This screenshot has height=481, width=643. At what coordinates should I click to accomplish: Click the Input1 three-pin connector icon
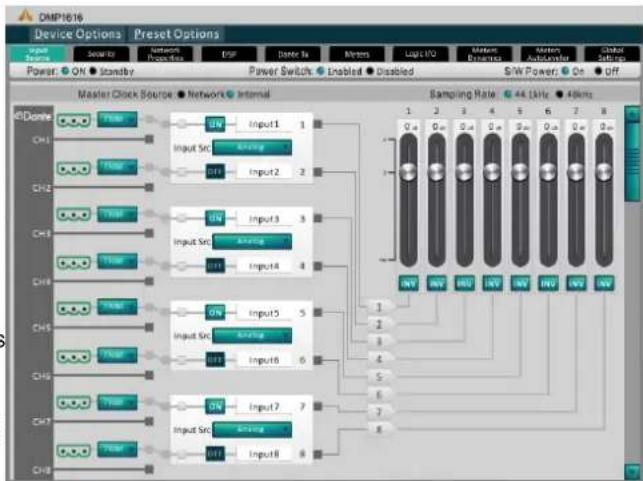74,121
